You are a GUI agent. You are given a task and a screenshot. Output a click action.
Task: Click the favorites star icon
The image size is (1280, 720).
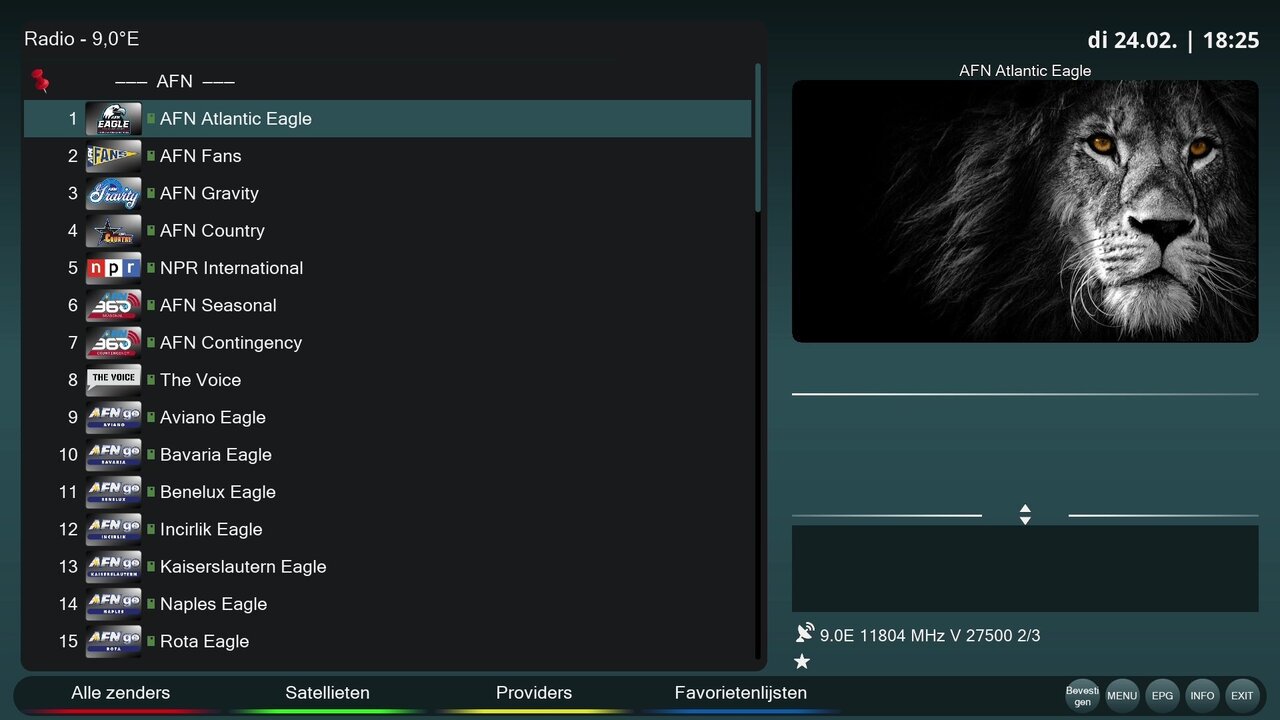[x=802, y=661]
